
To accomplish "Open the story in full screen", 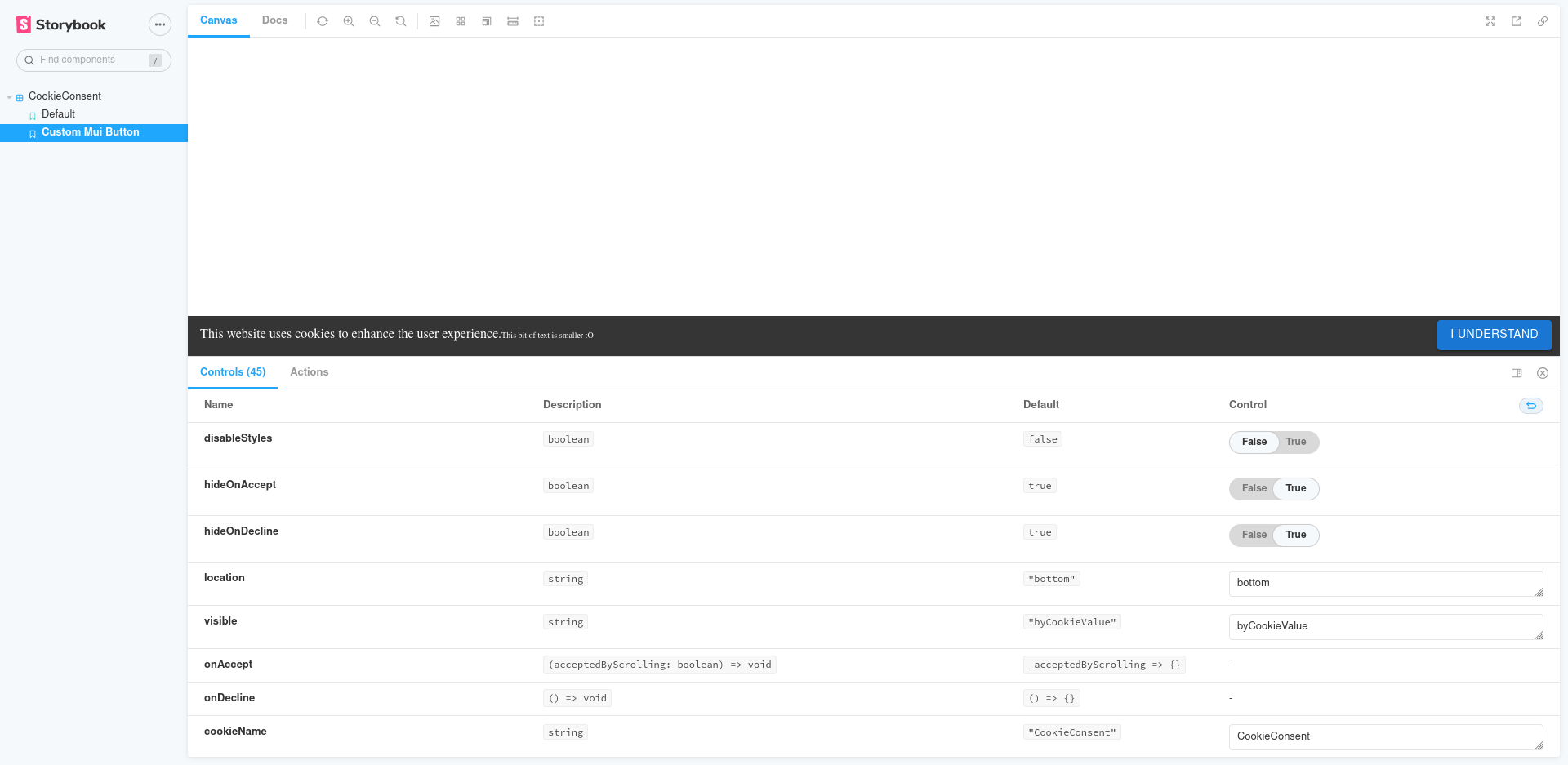I will (1490, 21).
